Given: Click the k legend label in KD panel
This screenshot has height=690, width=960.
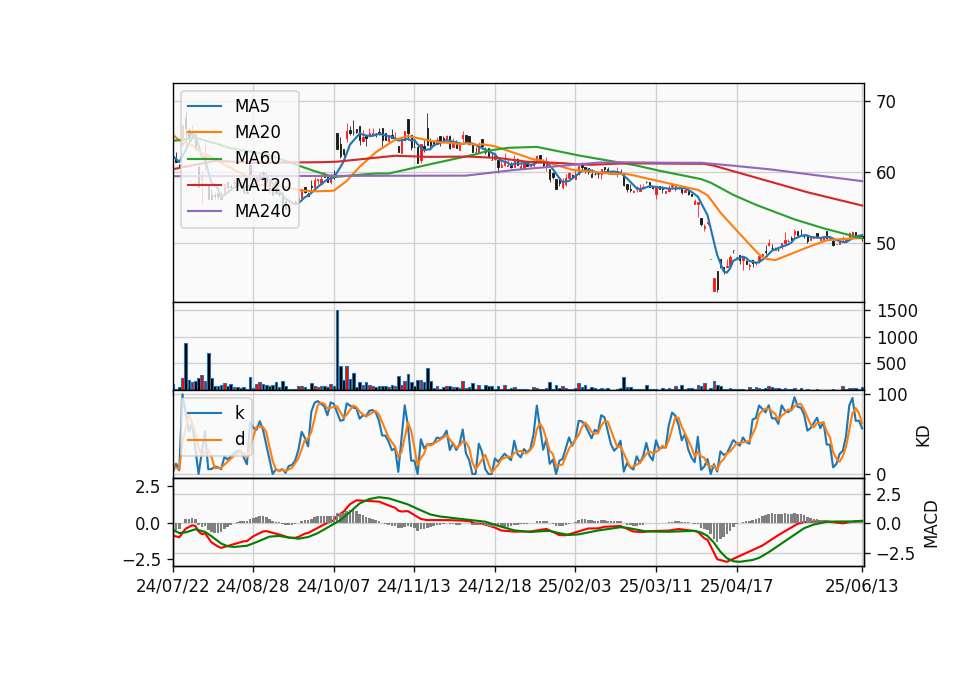Looking at the screenshot, I should point(239,413).
